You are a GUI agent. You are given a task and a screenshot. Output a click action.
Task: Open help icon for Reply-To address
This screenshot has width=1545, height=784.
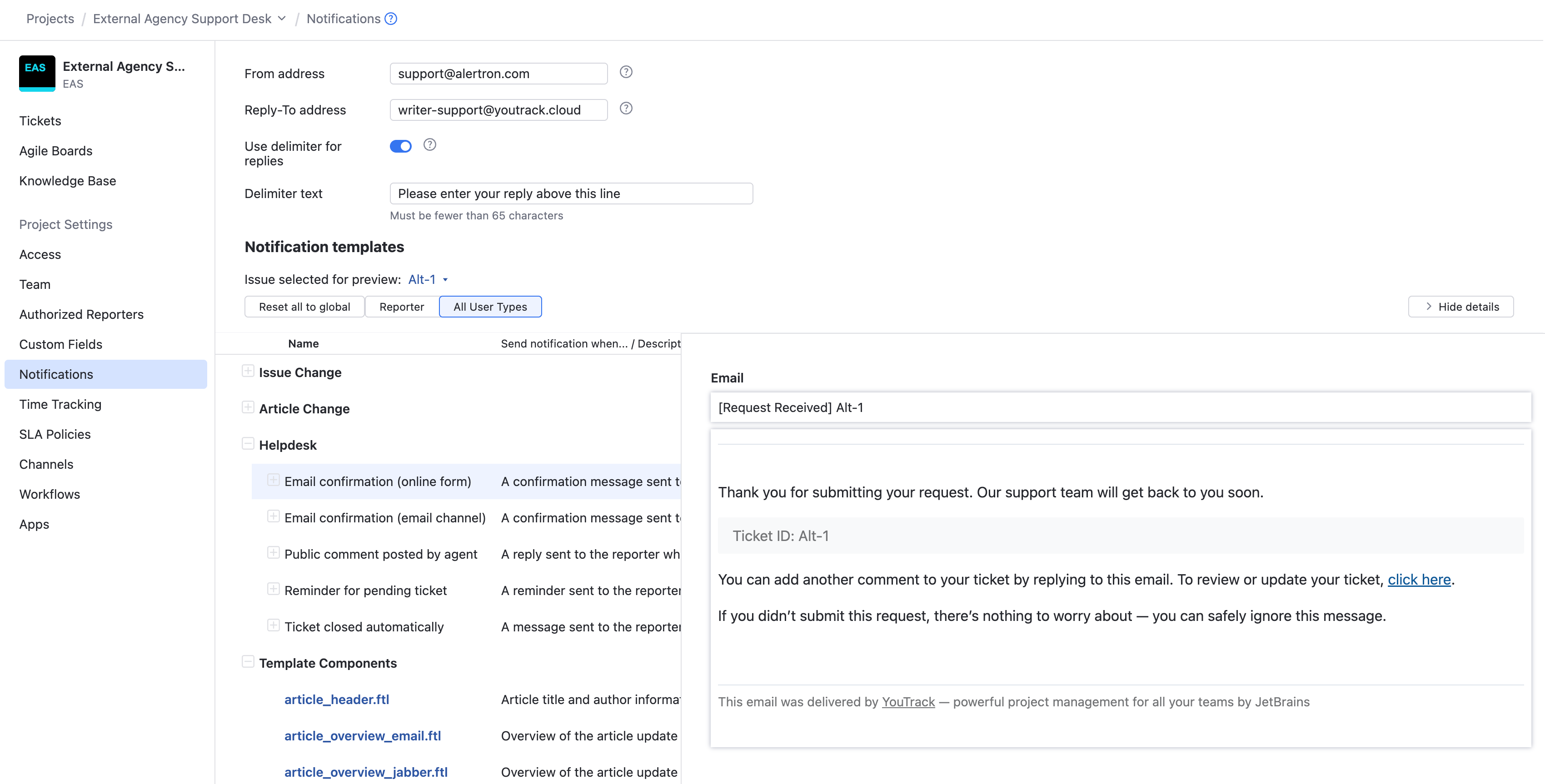[626, 109]
